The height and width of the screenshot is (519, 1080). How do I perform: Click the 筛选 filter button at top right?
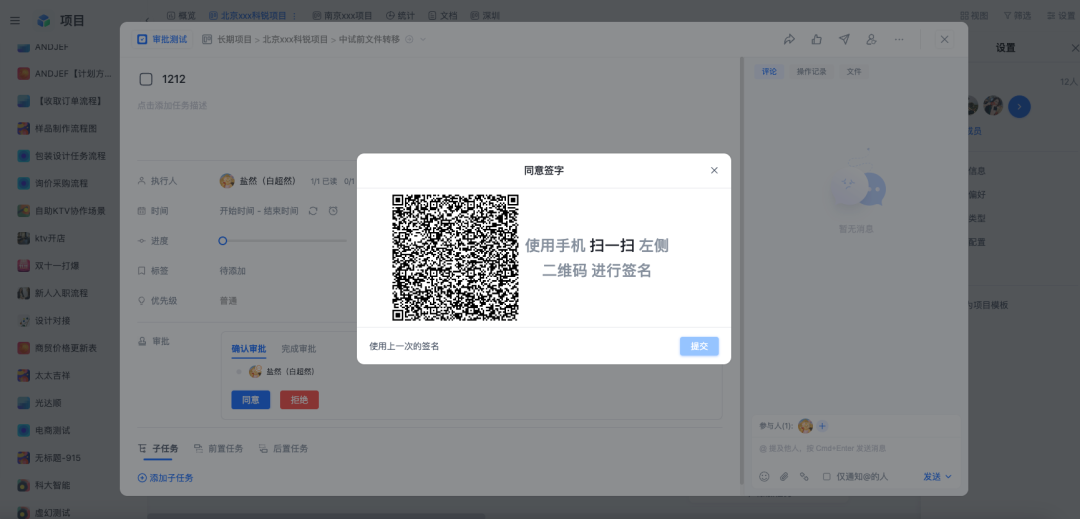coord(1017,15)
